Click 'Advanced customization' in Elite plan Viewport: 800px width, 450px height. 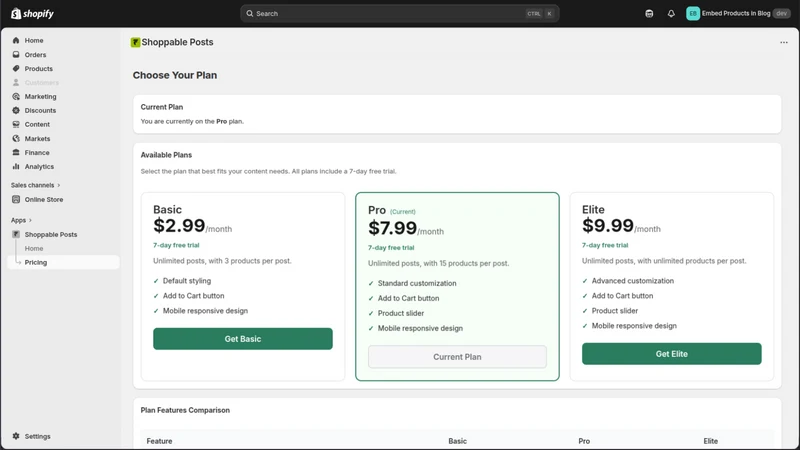coord(633,281)
